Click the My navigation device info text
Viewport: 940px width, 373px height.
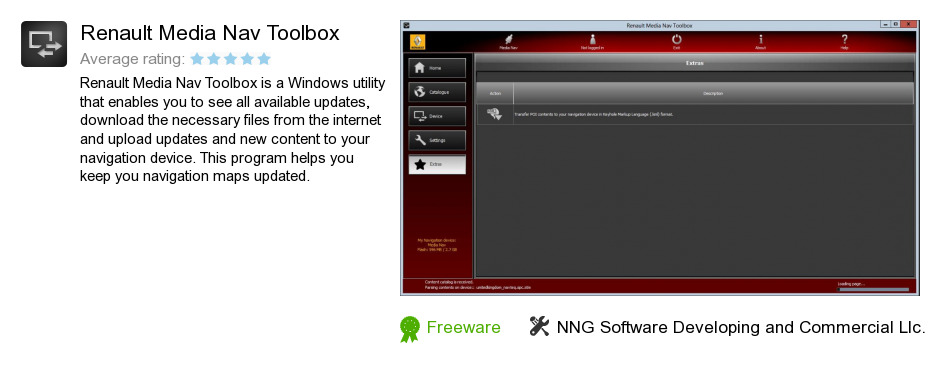click(x=436, y=244)
